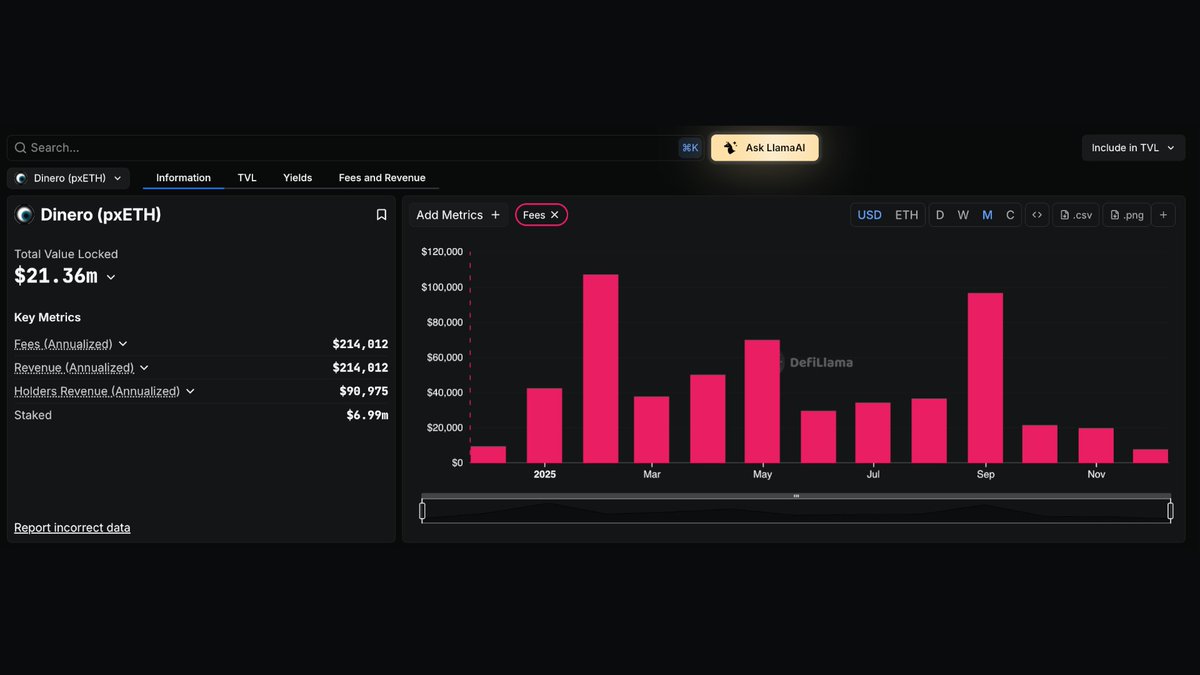Remove the Fees metric chip
The image size is (1200, 675).
coord(554,215)
